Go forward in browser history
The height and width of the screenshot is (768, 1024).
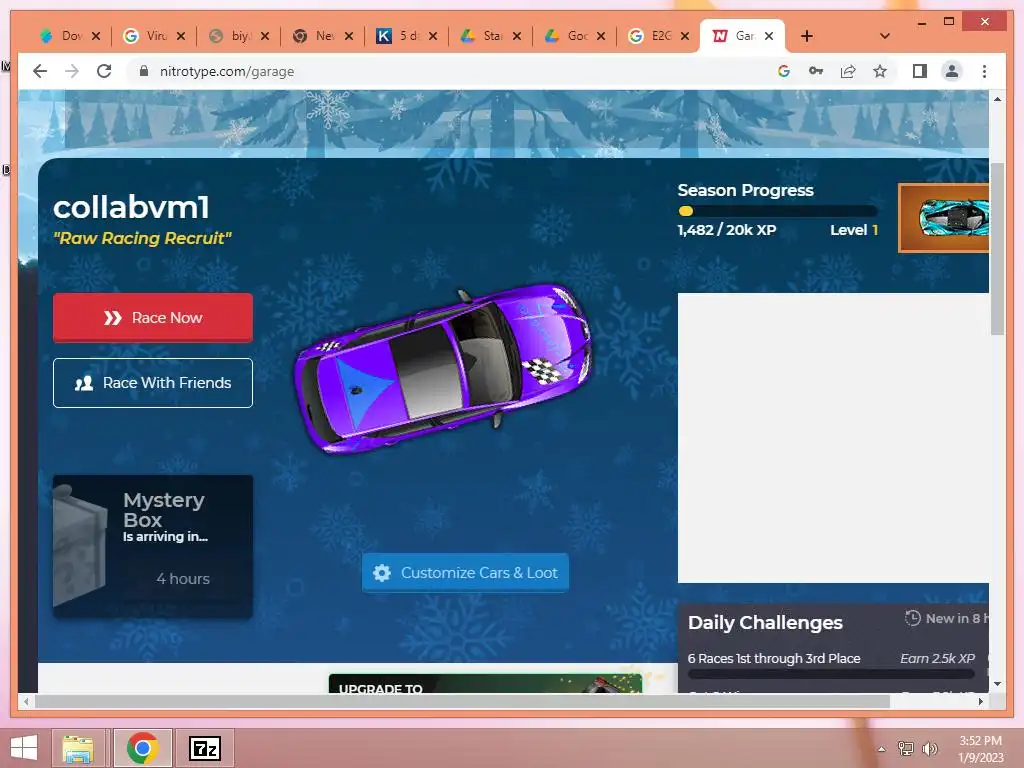click(x=72, y=71)
